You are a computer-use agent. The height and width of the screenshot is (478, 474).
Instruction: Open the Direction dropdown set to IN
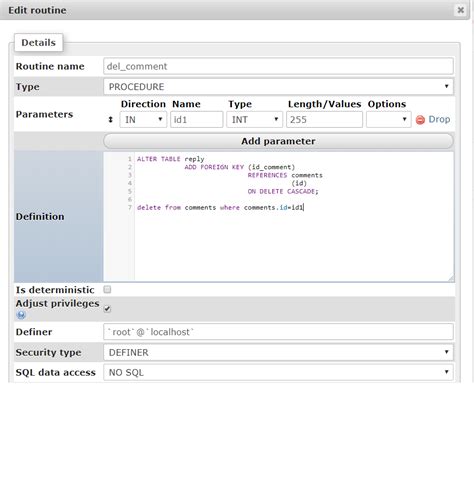pos(143,119)
